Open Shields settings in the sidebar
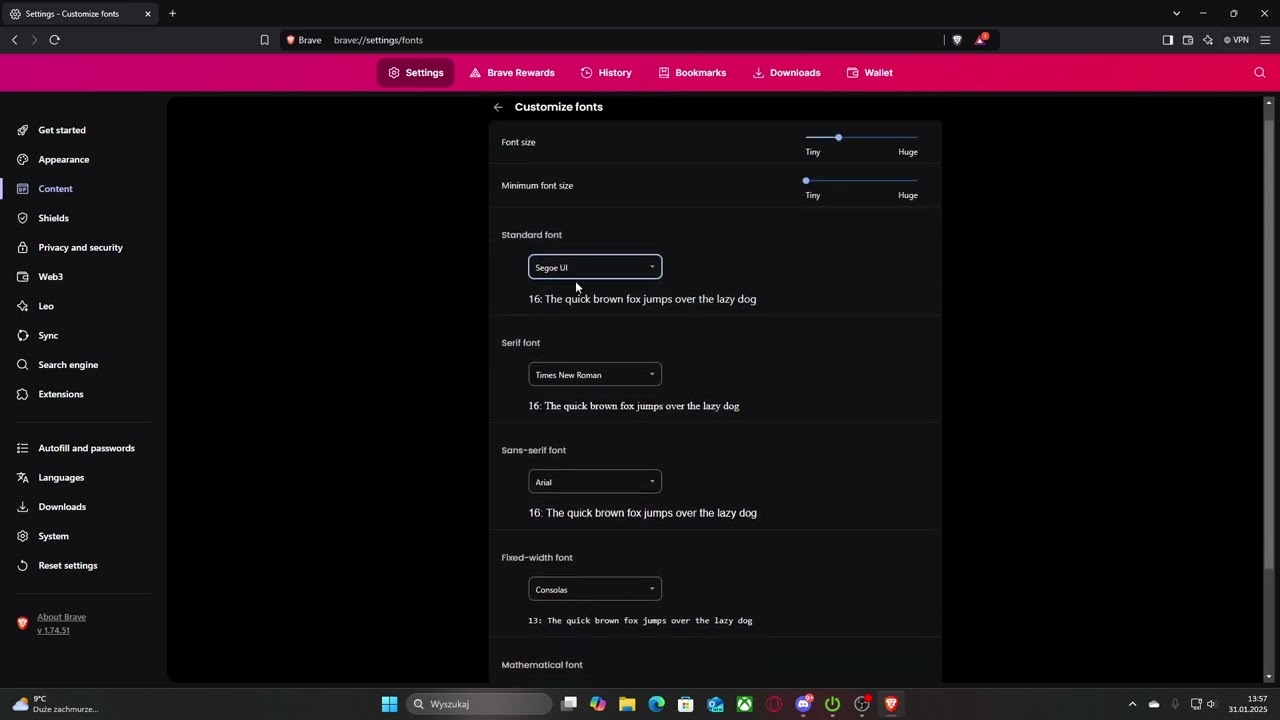 pyautogui.click(x=54, y=218)
